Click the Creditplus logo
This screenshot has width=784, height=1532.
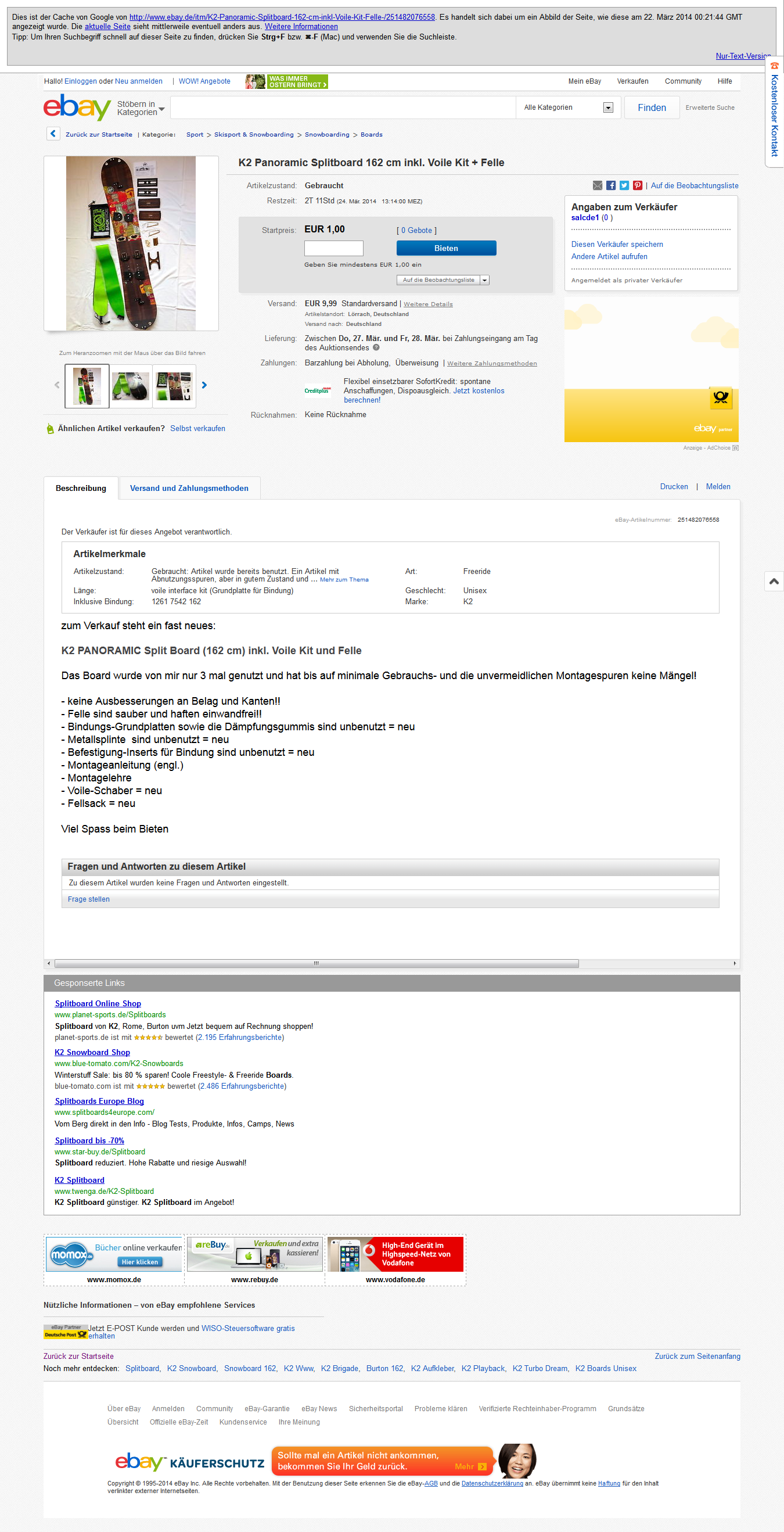(x=318, y=391)
